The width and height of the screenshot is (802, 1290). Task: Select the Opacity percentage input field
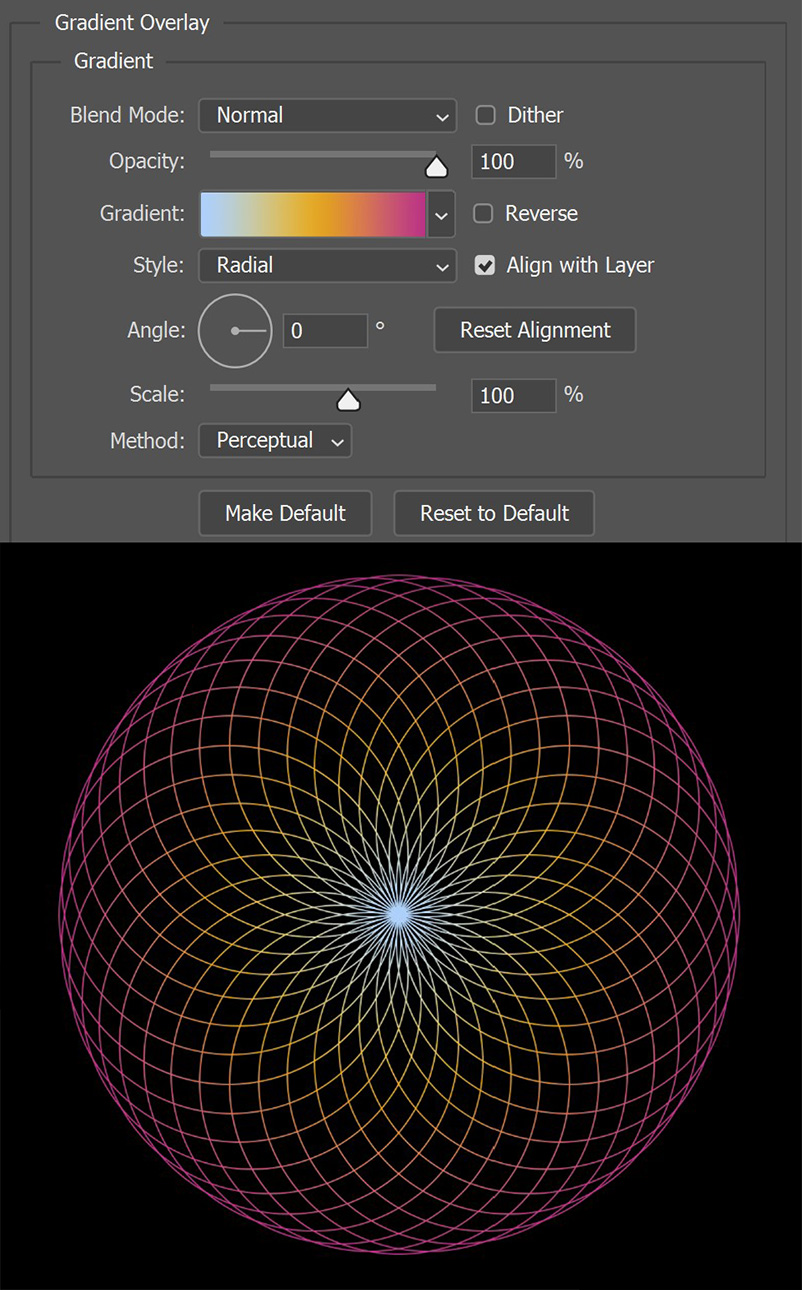(x=513, y=161)
